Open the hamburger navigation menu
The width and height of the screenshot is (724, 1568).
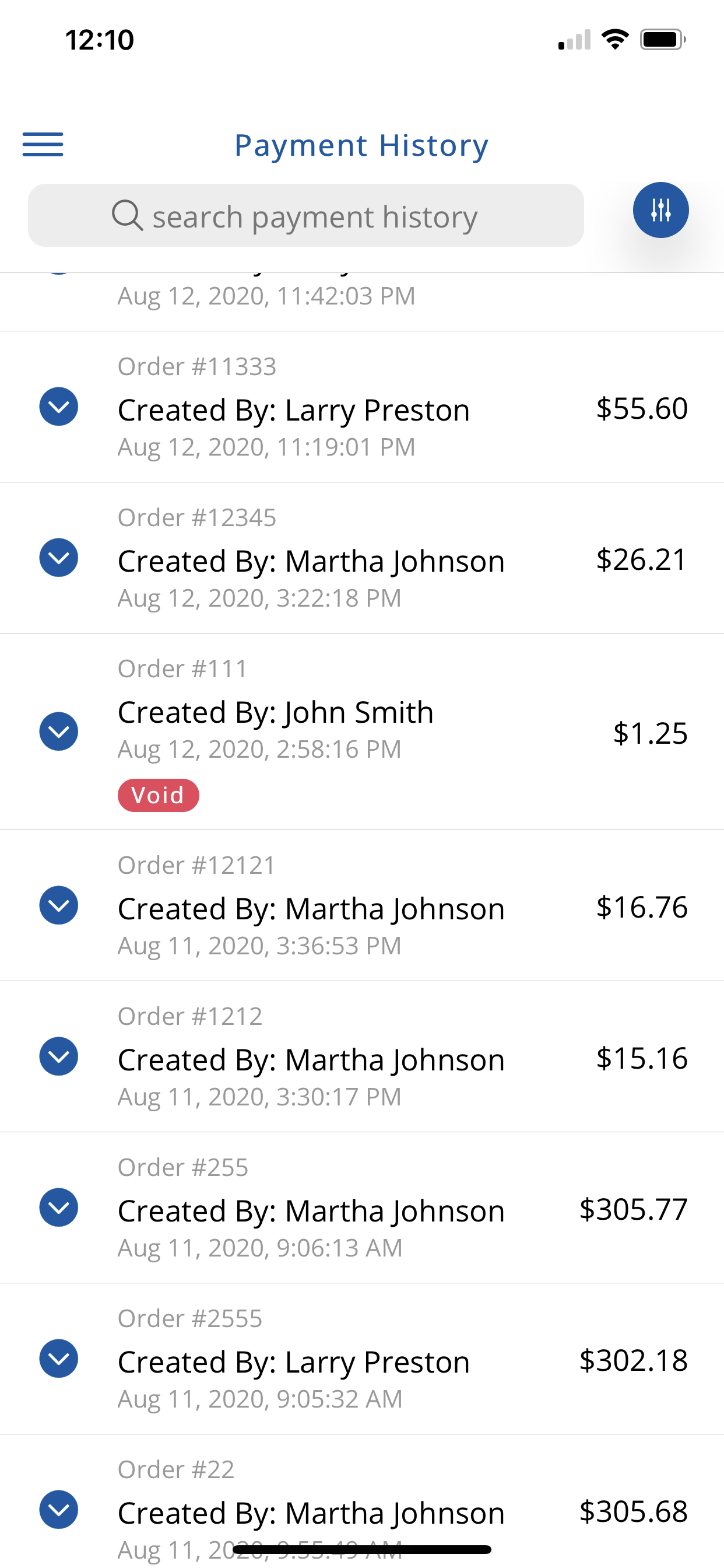[x=43, y=144]
